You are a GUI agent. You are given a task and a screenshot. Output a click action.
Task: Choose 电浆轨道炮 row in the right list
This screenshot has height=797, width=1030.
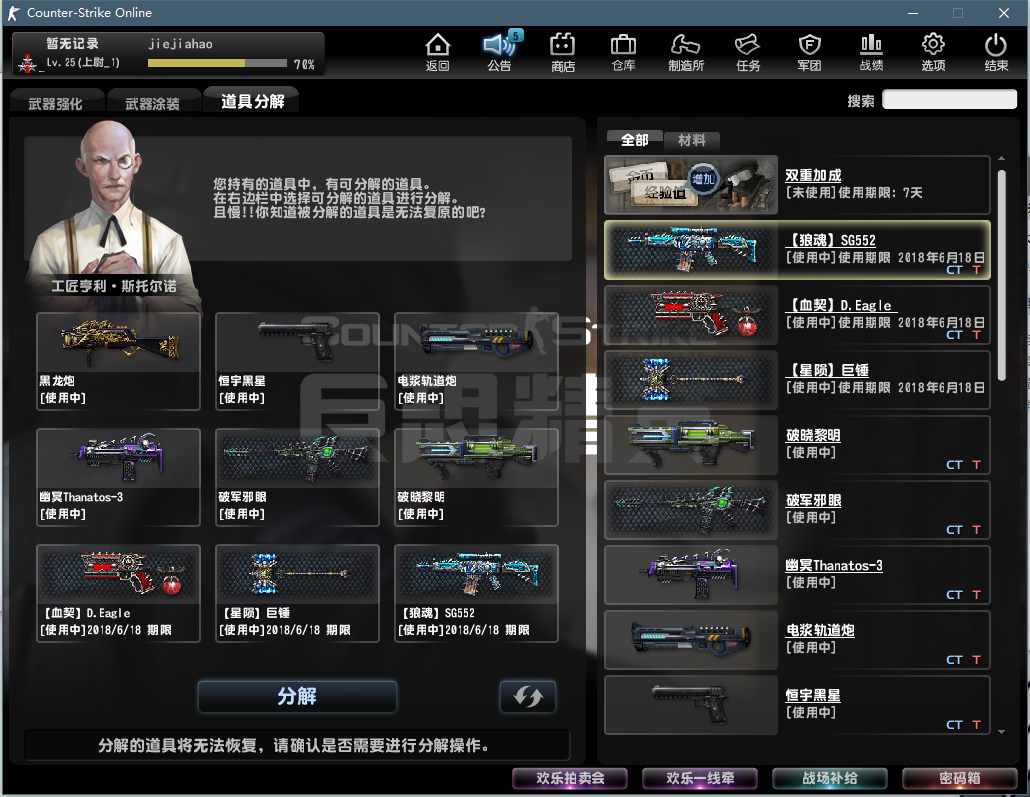tap(797, 640)
